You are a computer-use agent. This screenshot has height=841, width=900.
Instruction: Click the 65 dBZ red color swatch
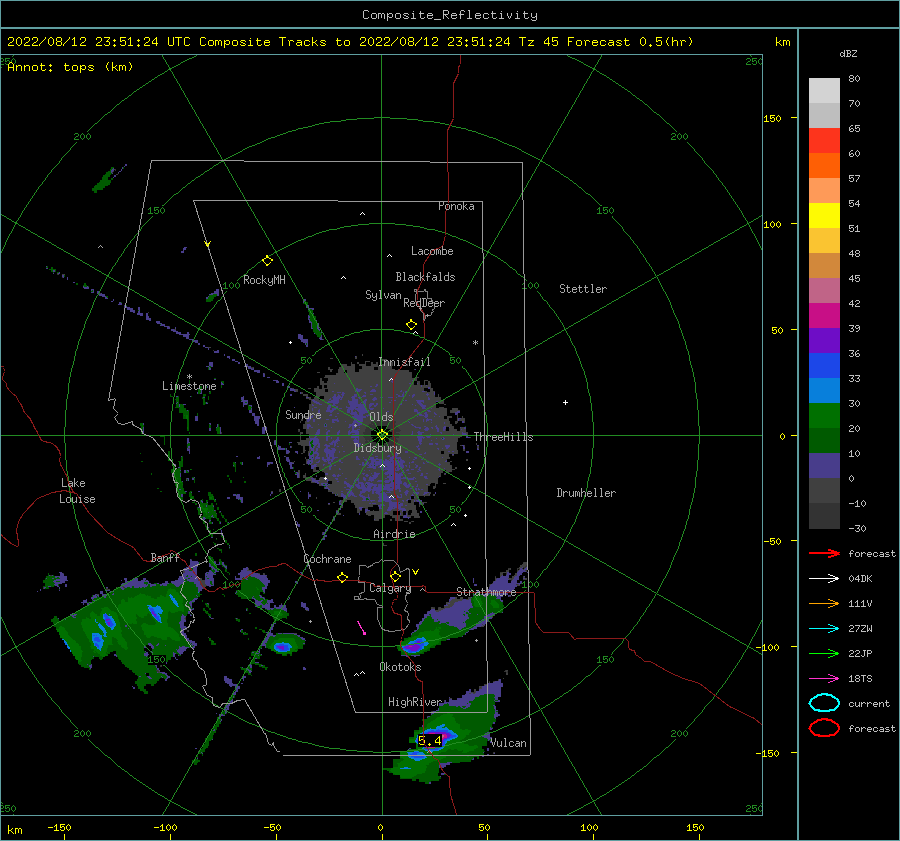(824, 140)
